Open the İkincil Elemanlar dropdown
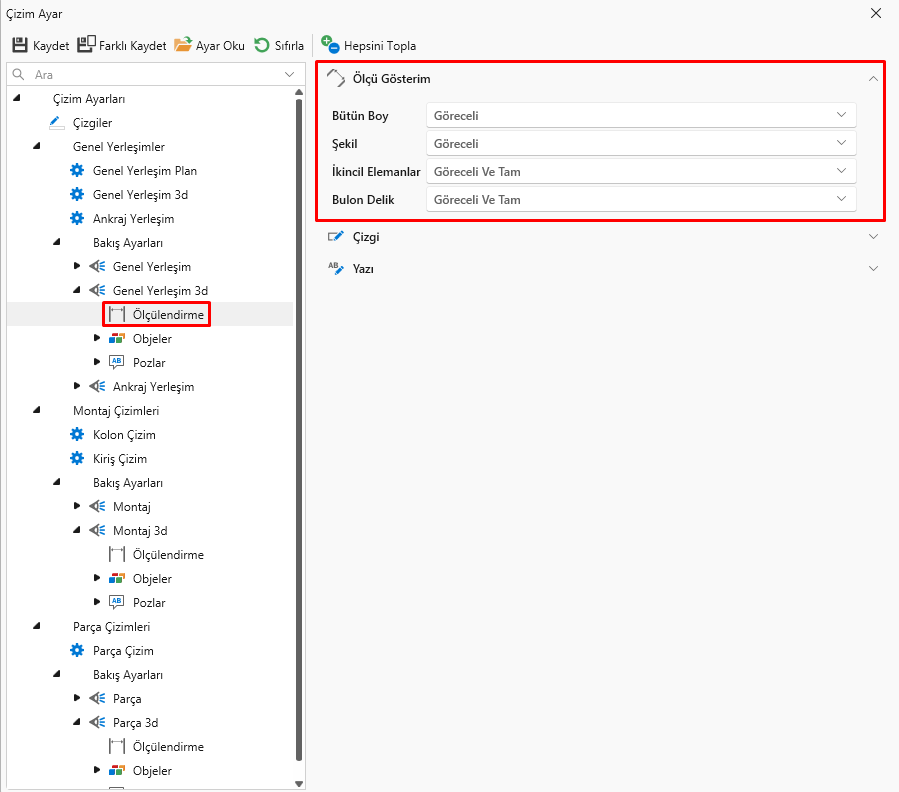This screenshot has width=899, height=792. pyautogui.click(x=641, y=172)
